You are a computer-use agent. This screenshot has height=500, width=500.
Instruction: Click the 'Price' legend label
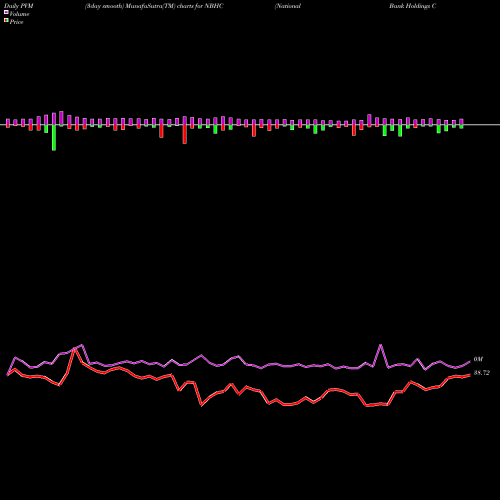pyautogui.click(x=16, y=22)
